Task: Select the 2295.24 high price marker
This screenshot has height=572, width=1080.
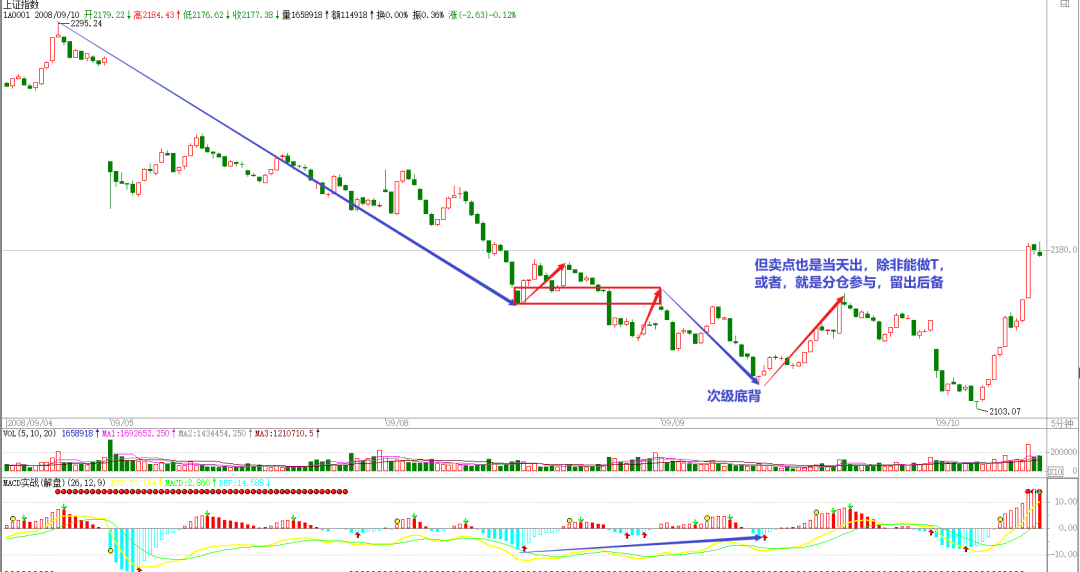Action: click(x=83, y=22)
